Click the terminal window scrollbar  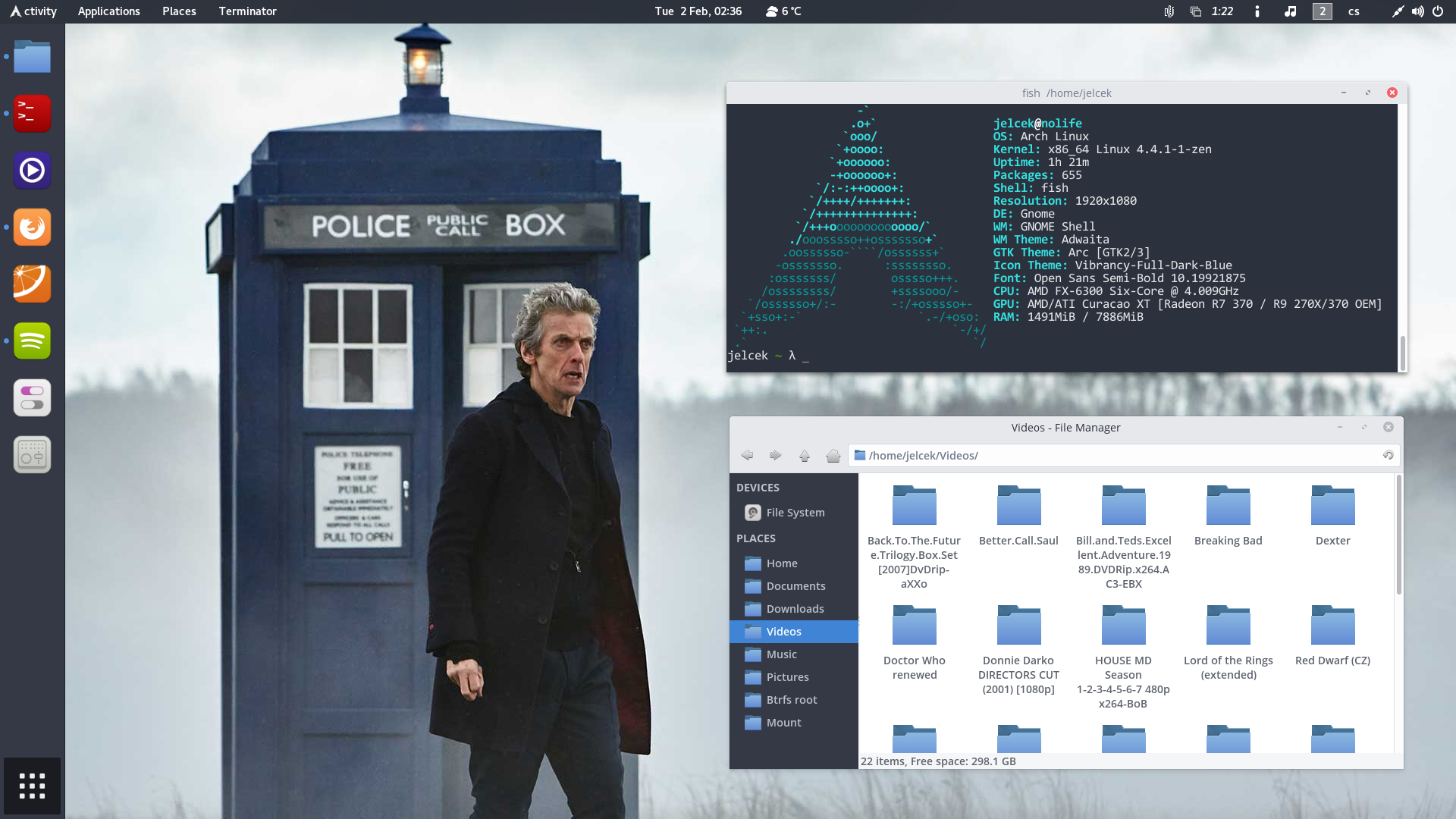pos(1402,353)
